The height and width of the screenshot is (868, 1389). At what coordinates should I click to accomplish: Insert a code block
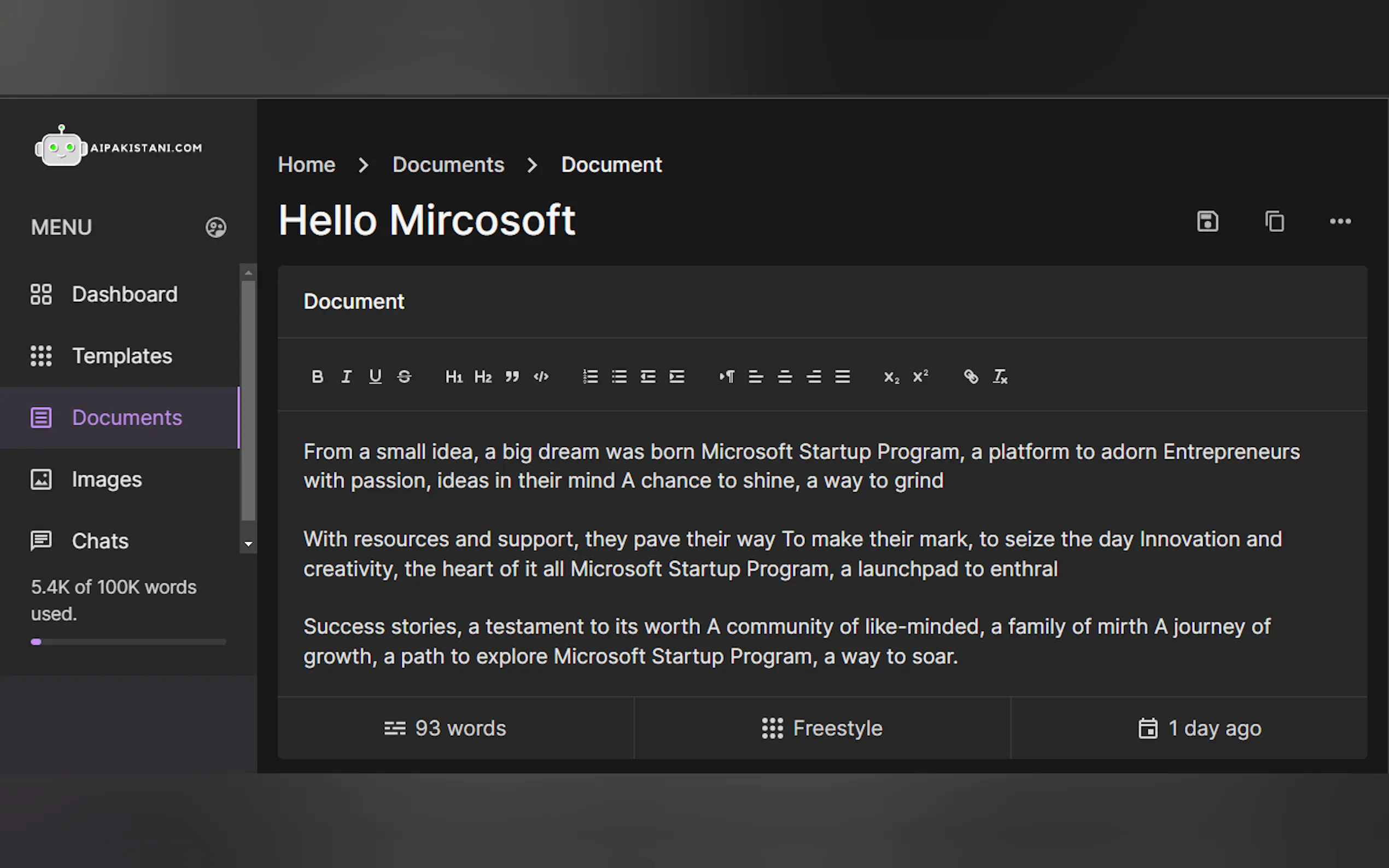click(541, 377)
